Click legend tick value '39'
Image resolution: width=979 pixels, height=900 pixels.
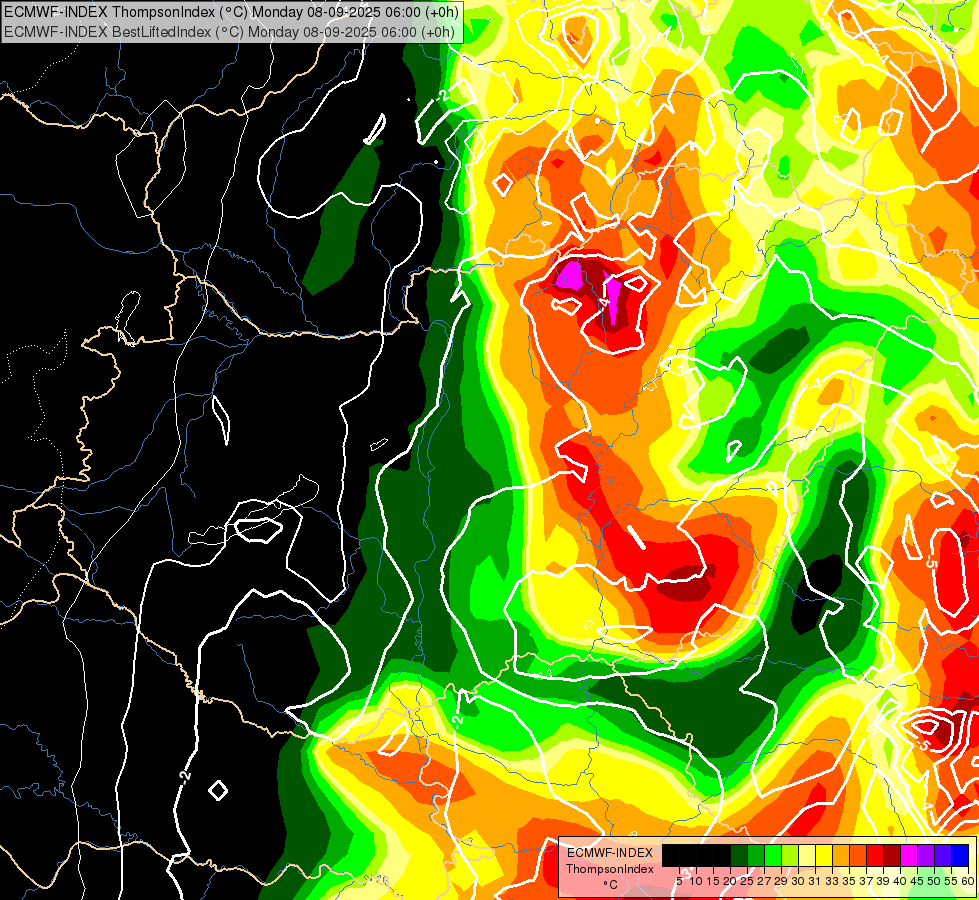tap(883, 881)
